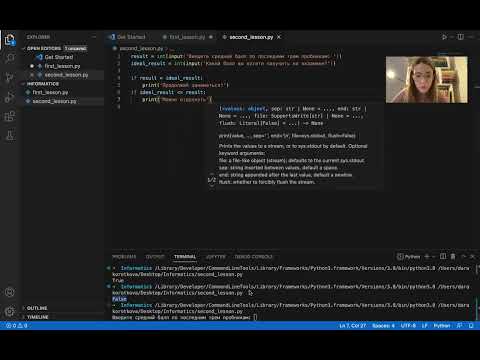
Task: Show errors and warnings count
Action: pos(16,326)
